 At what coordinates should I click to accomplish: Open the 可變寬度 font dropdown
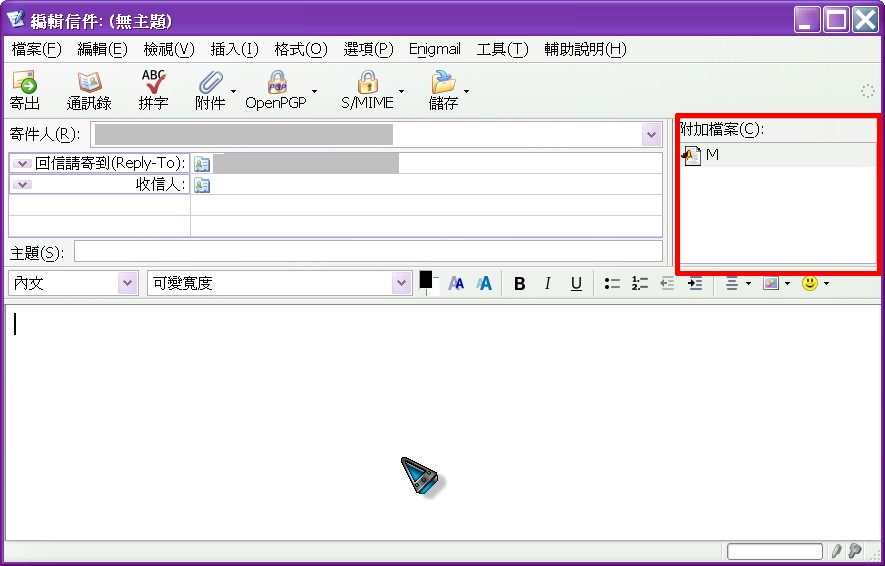pos(401,283)
